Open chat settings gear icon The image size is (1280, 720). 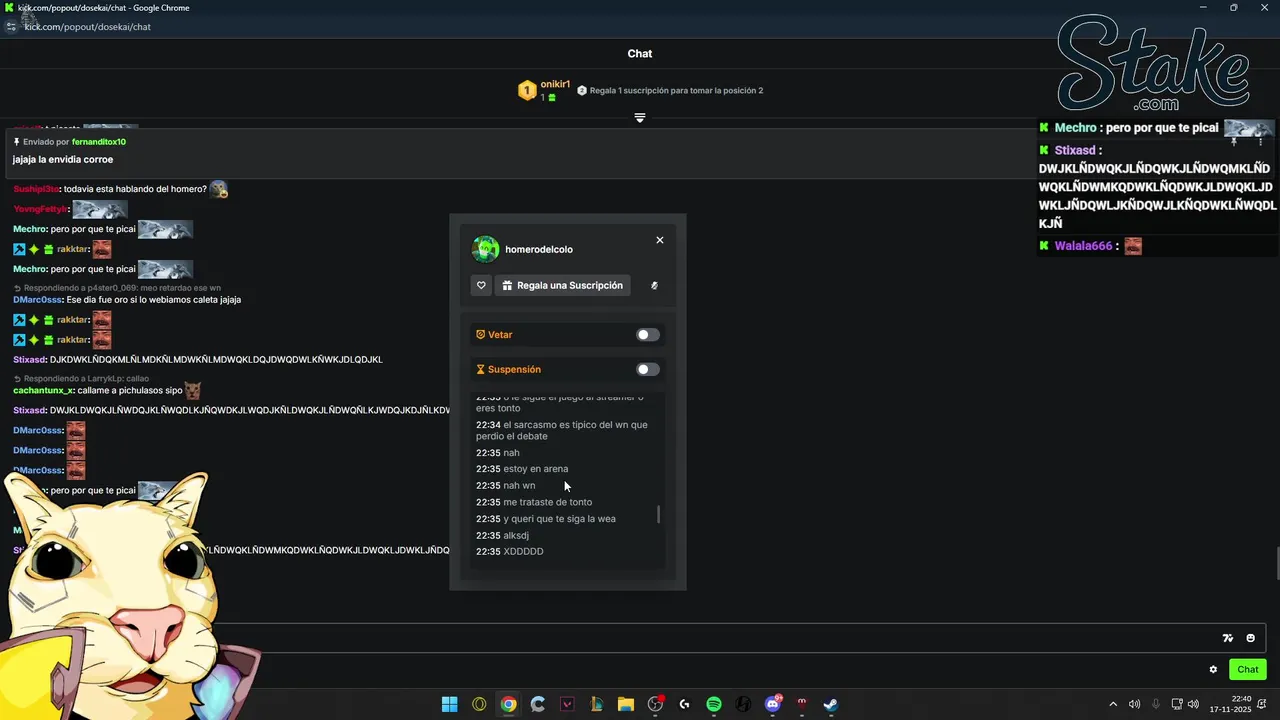(x=1213, y=670)
